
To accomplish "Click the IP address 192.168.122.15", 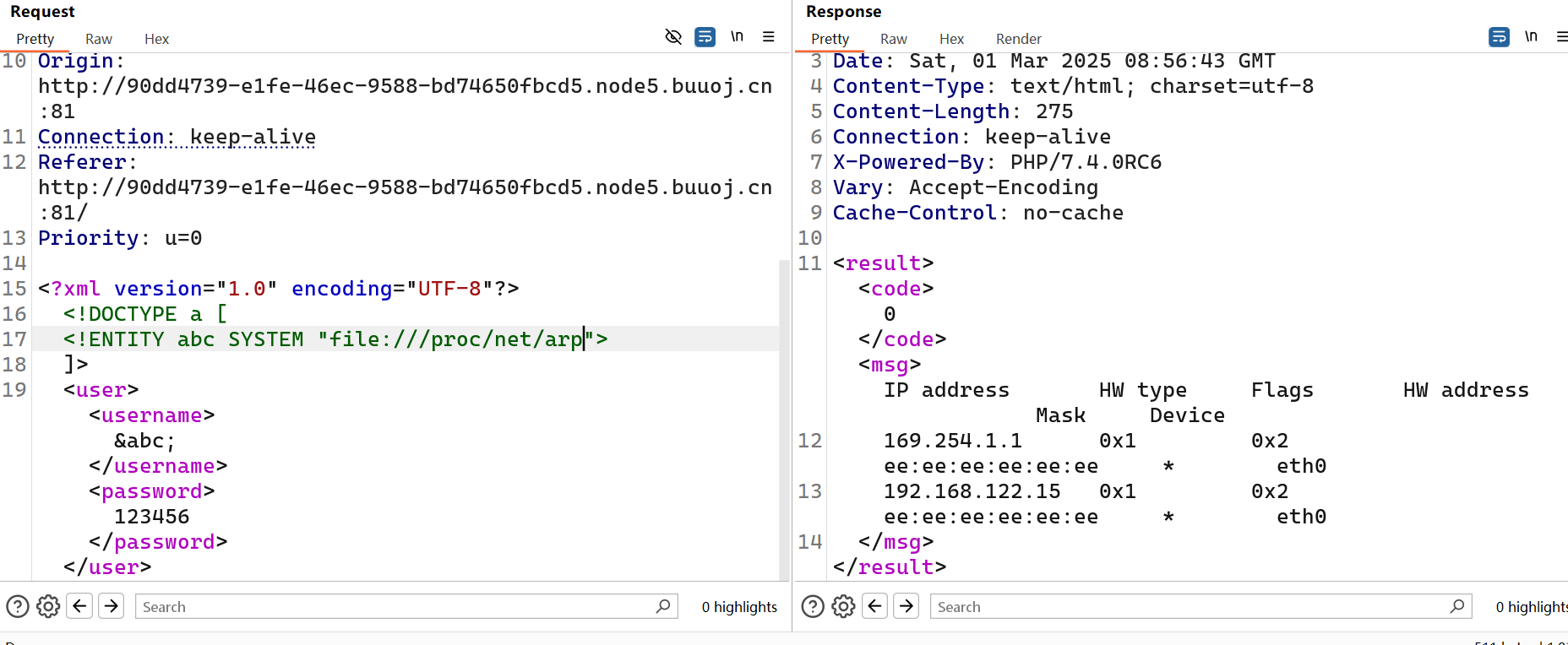I will (972, 491).
